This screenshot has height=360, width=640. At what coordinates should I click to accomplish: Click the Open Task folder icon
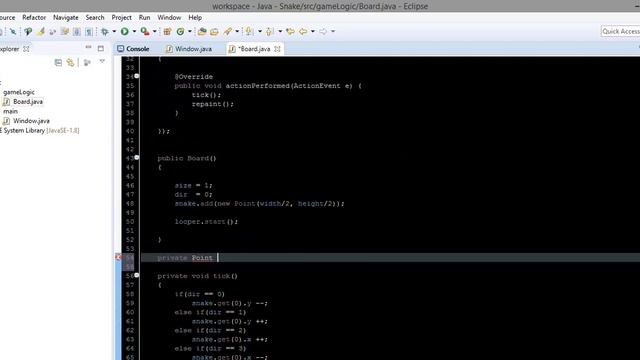[x=214, y=31]
